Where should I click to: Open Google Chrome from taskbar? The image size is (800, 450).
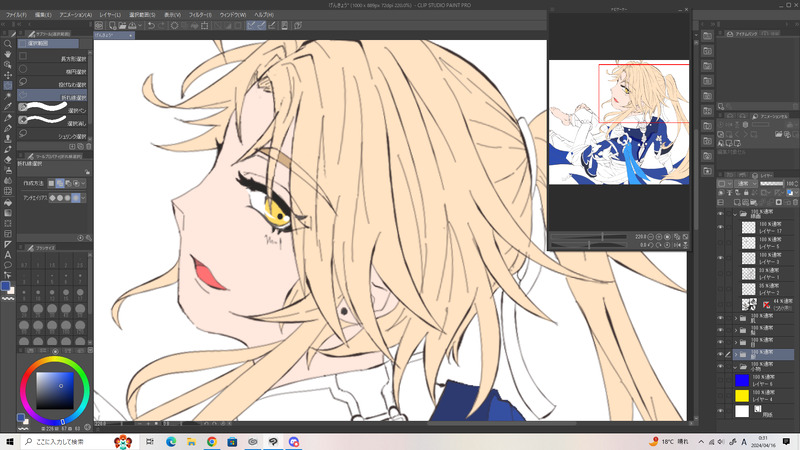211,441
